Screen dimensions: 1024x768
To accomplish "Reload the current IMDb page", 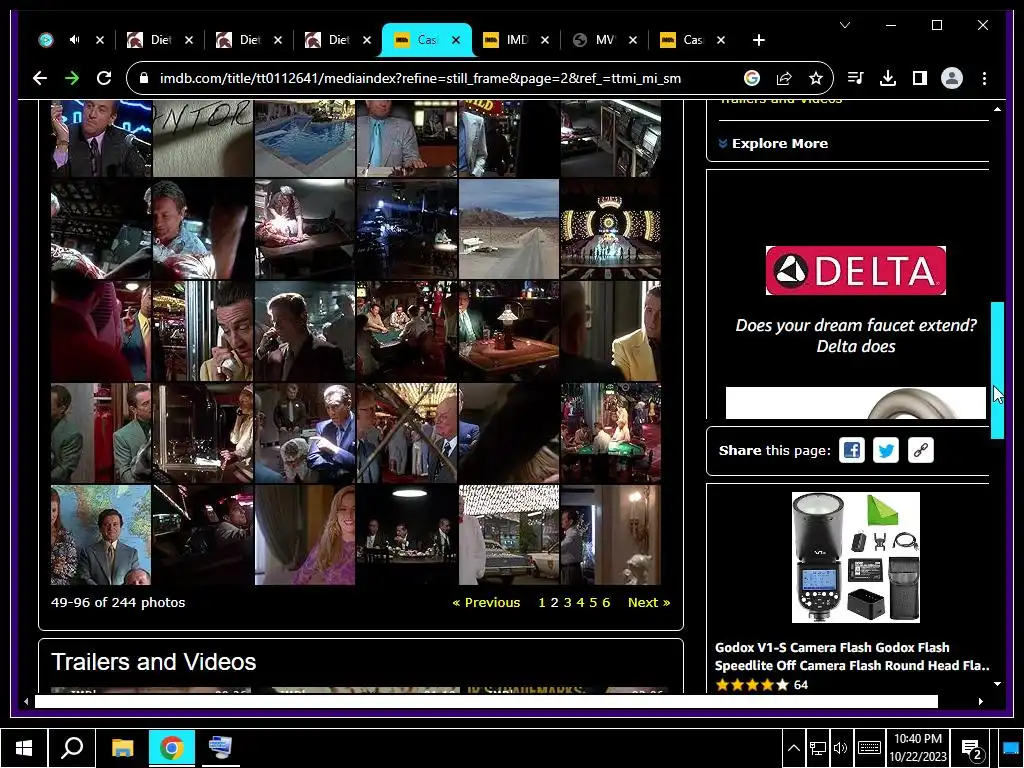I will 104,78.
